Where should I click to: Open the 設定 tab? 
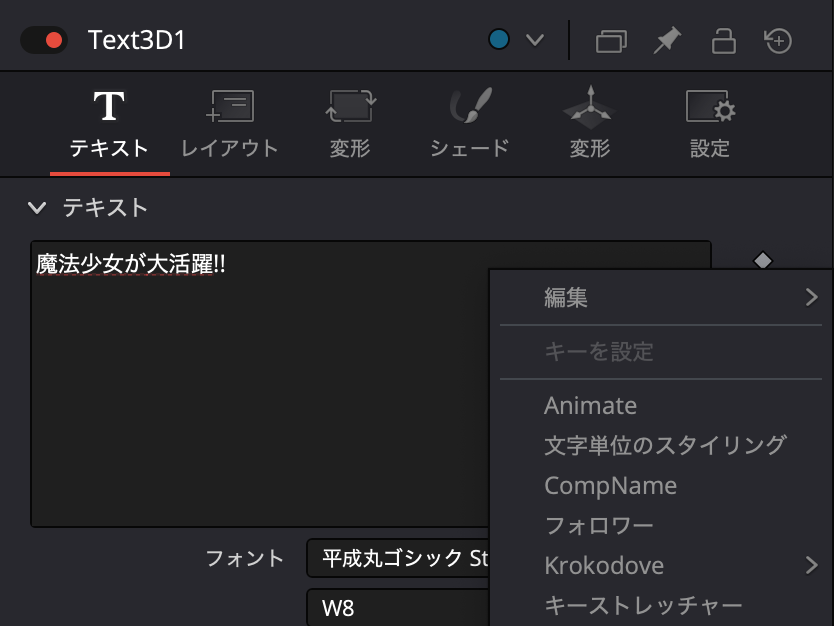coord(710,124)
